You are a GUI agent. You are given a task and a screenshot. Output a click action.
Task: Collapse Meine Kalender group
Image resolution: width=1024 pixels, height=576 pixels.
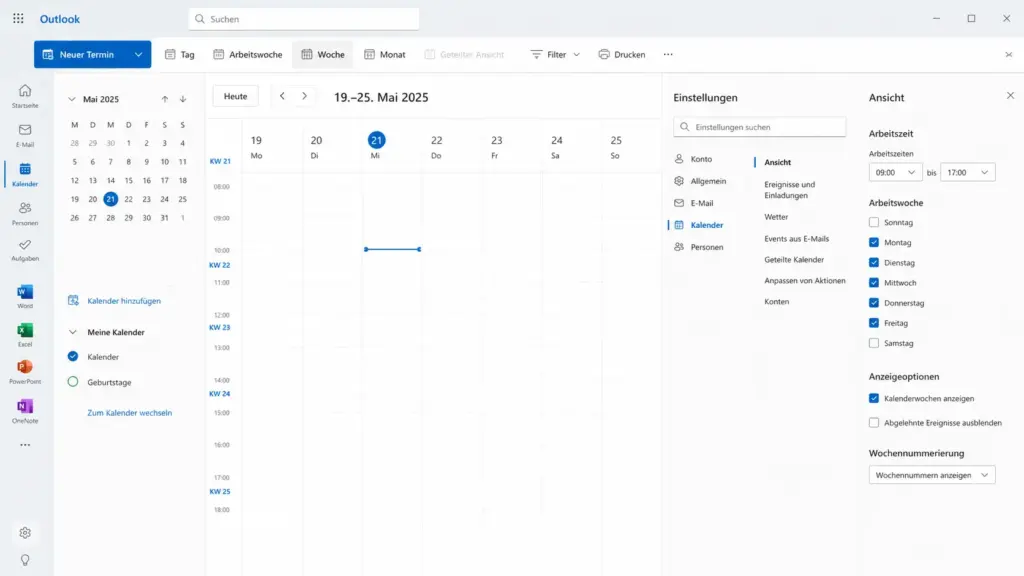click(x=72, y=332)
